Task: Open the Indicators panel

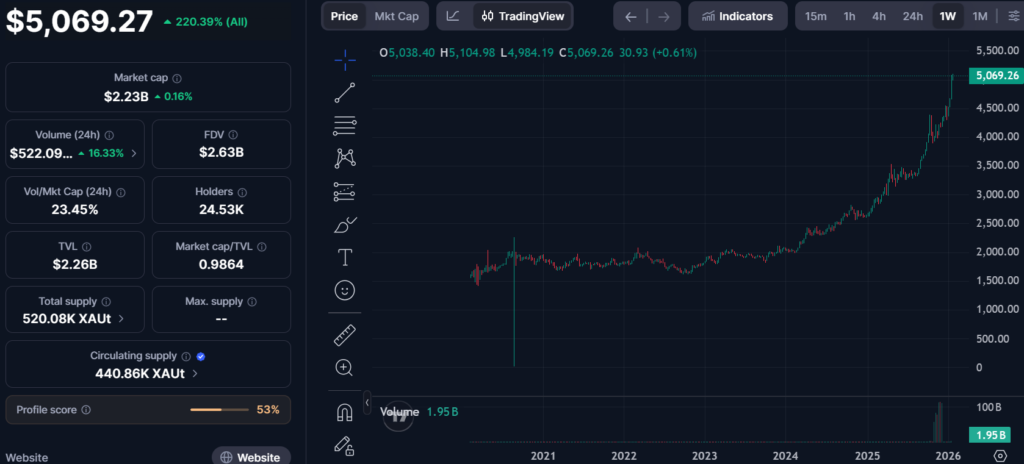Action: tap(737, 16)
